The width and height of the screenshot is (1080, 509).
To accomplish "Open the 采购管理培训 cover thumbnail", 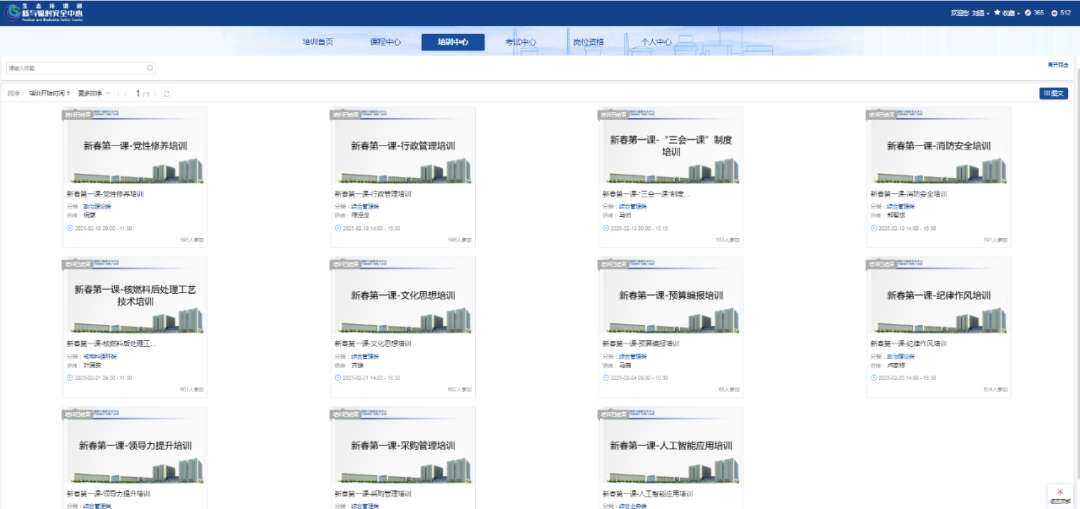I will pos(403,446).
